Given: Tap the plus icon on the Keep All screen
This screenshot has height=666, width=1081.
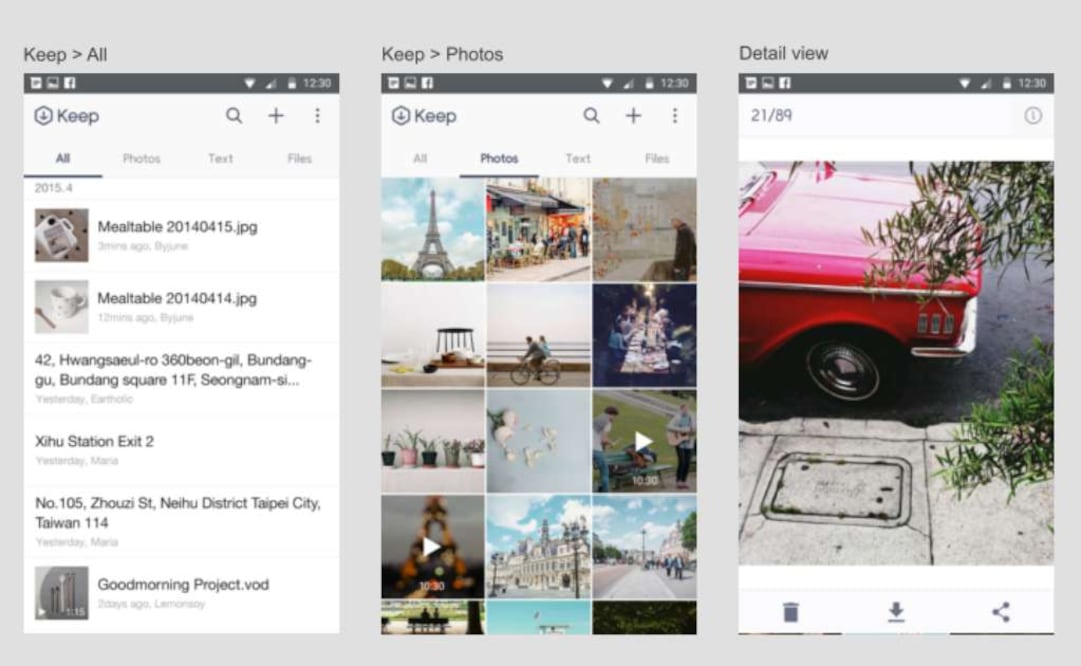Looking at the screenshot, I should coord(276,116).
